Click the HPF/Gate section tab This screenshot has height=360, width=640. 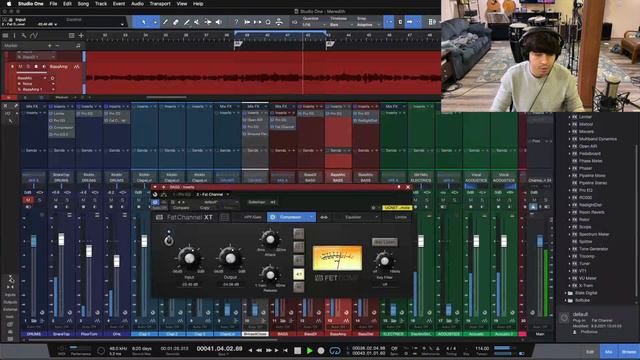click(x=252, y=217)
